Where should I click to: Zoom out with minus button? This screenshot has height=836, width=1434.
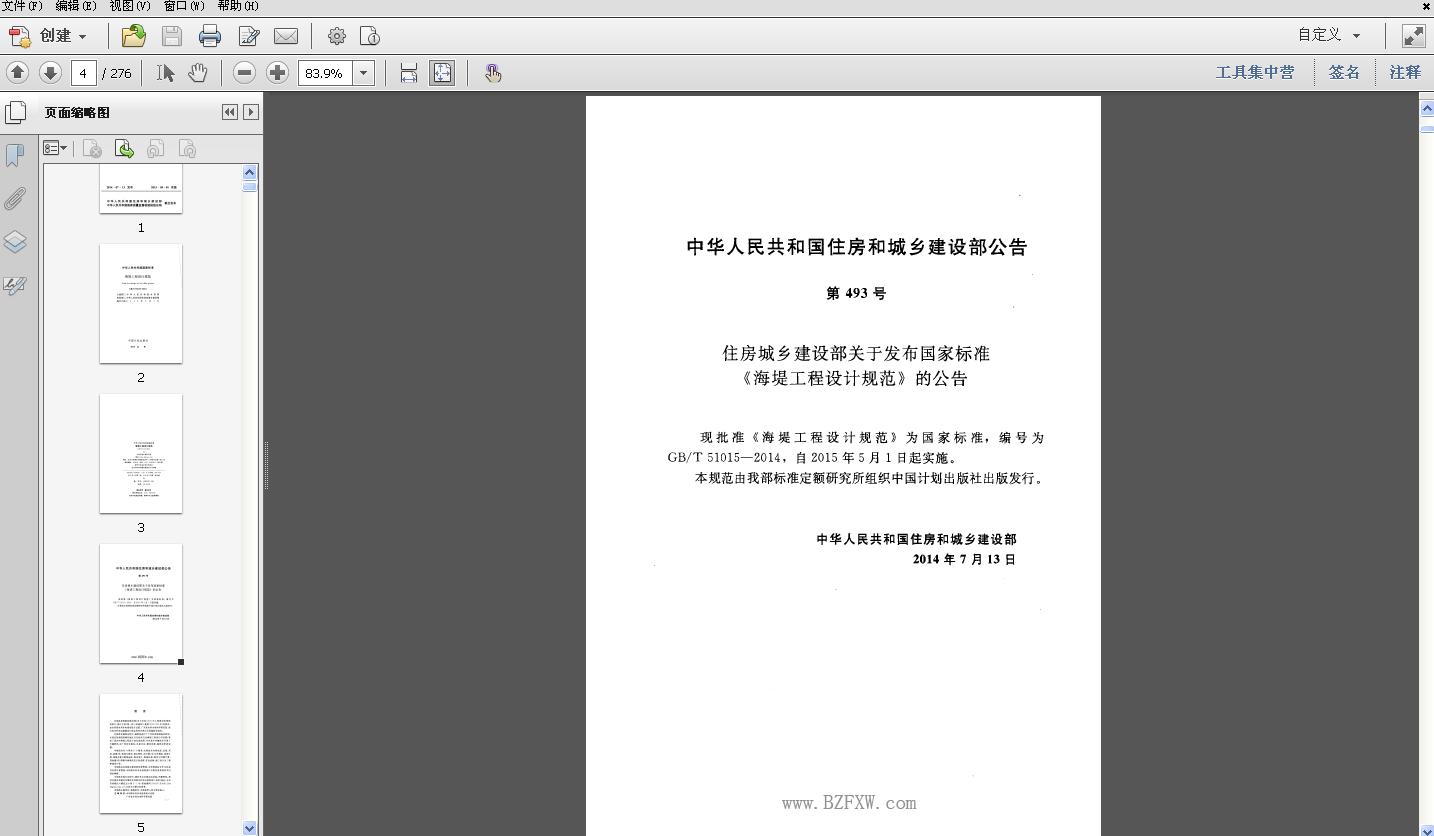pyautogui.click(x=244, y=72)
